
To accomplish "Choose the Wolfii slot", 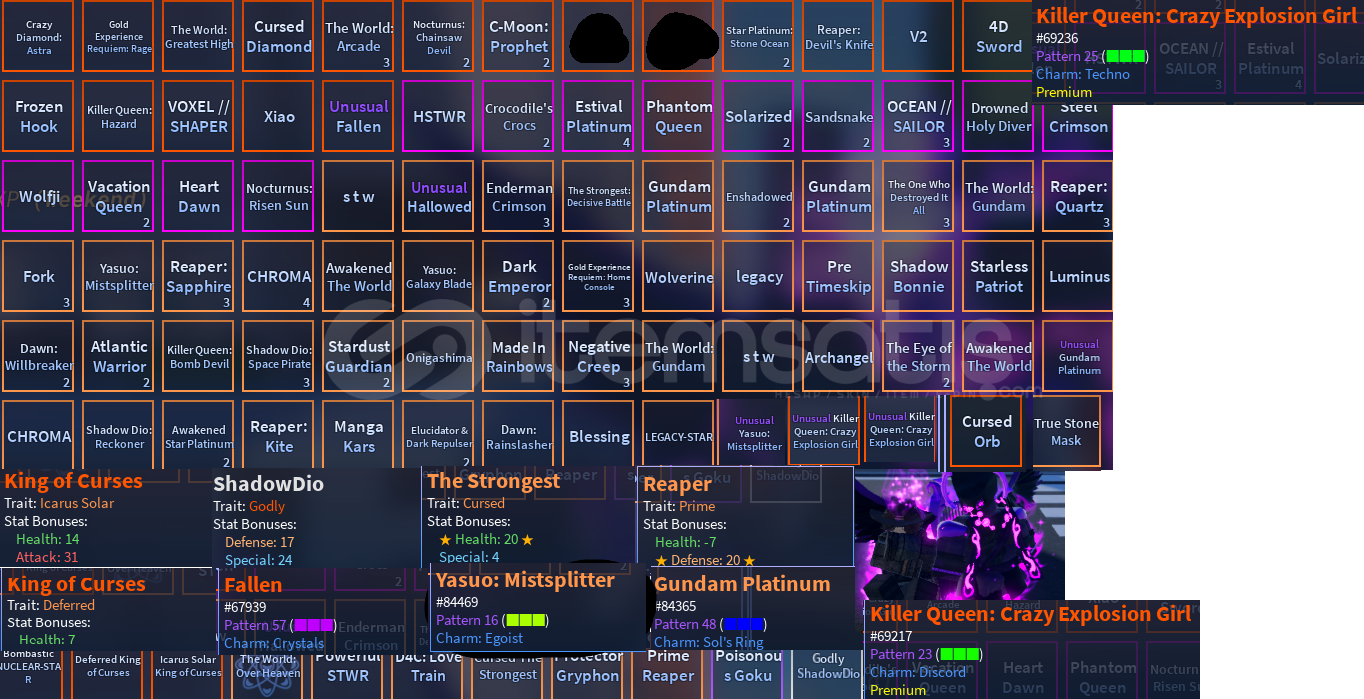I will click(x=39, y=196).
